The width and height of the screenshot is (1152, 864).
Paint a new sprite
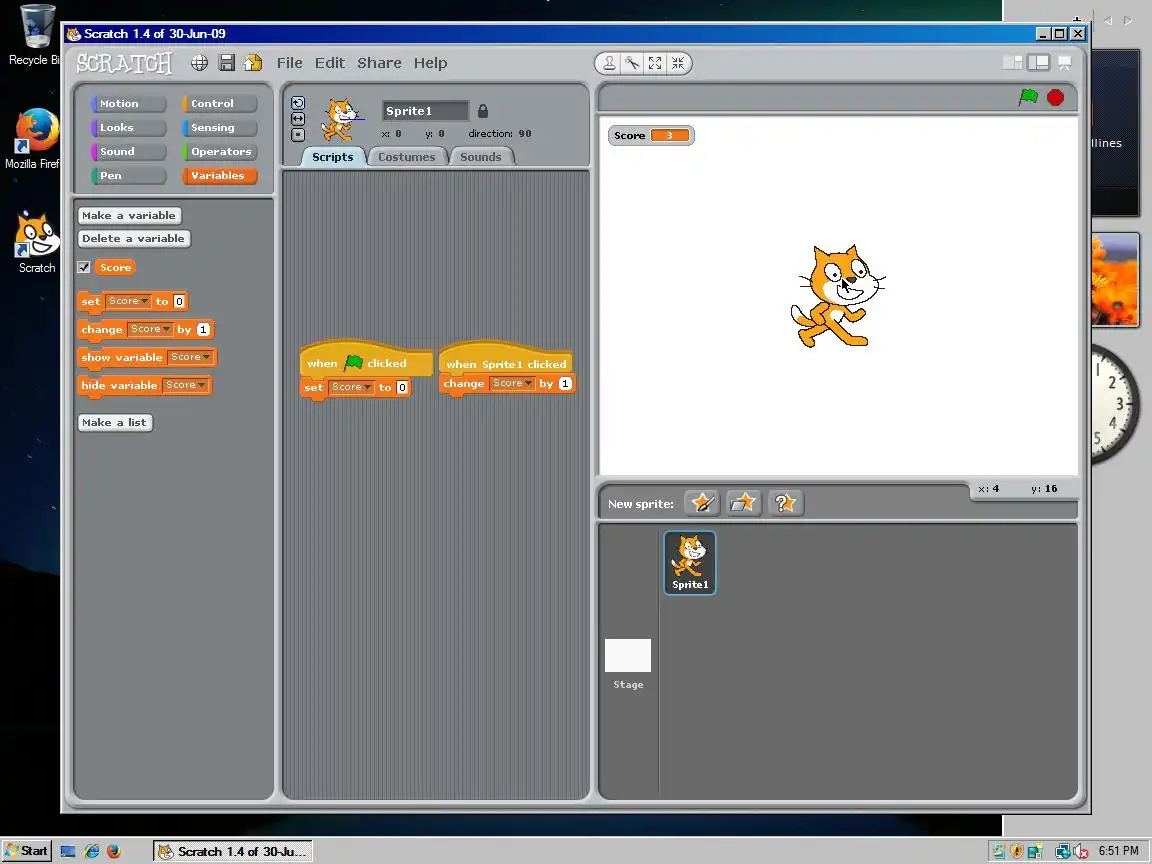(702, 503)
